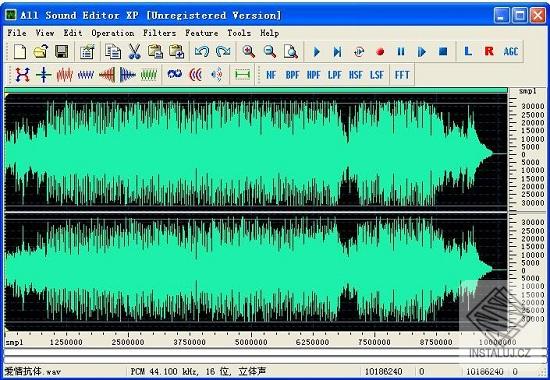Viewport: 550px width, 380px height.
Task: Click the upper channel waveform
Action: tap(256, 153)
